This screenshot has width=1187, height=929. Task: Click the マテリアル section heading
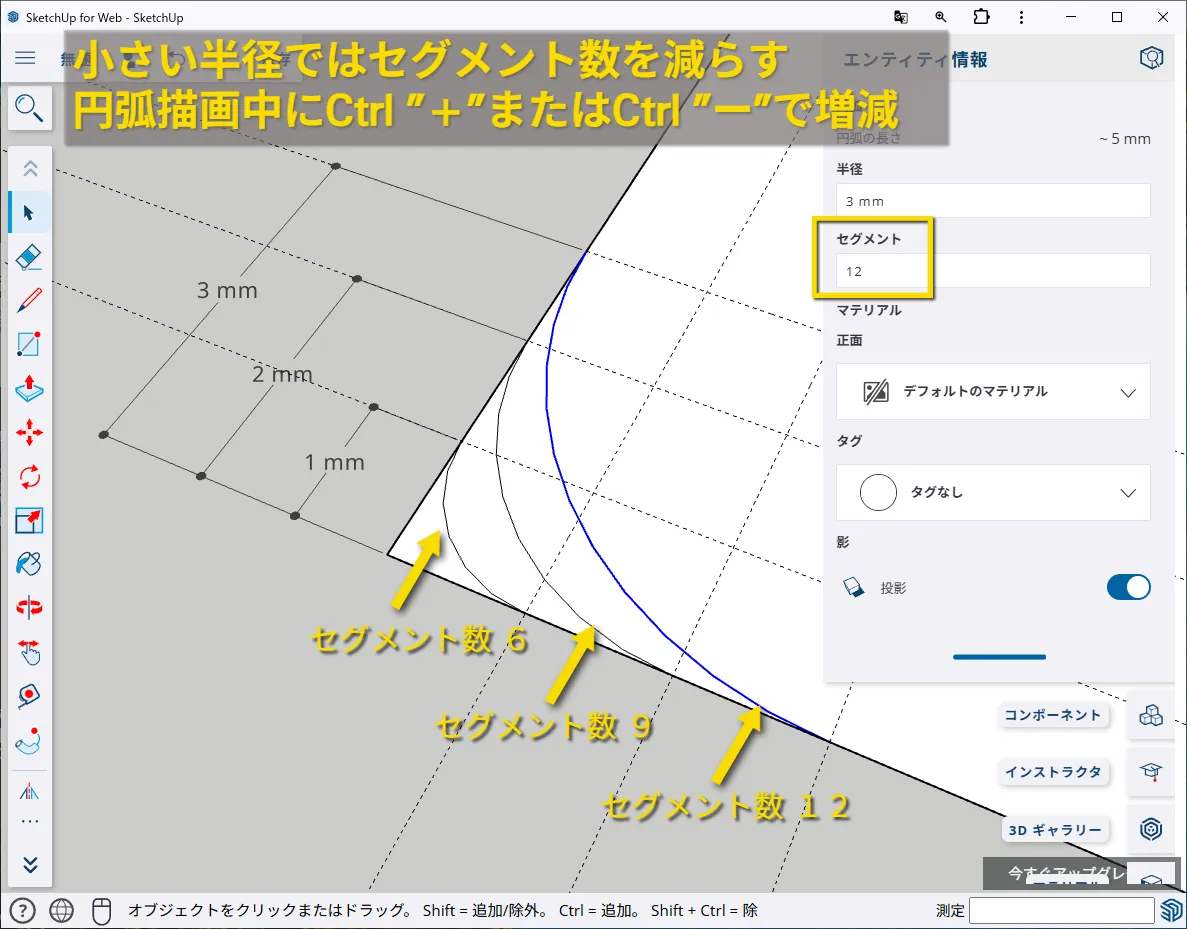[868, 310]
